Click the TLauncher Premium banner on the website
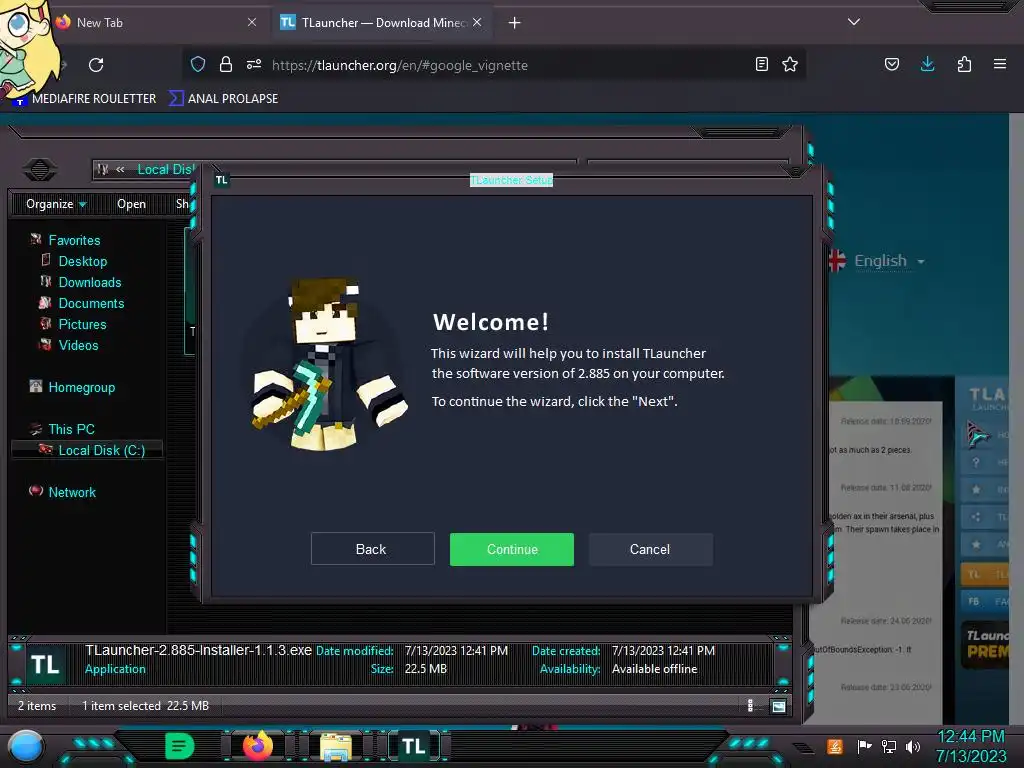The width and height of the screenshot is (1024, 768). 986,645
